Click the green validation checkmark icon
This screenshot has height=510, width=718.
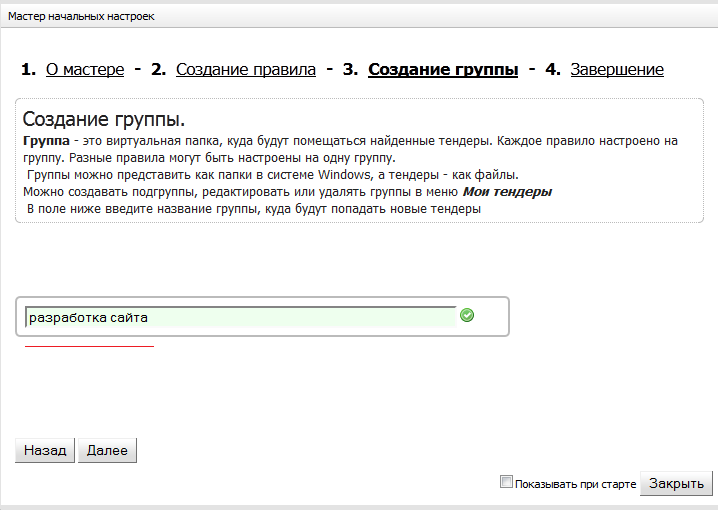point(467,315)
